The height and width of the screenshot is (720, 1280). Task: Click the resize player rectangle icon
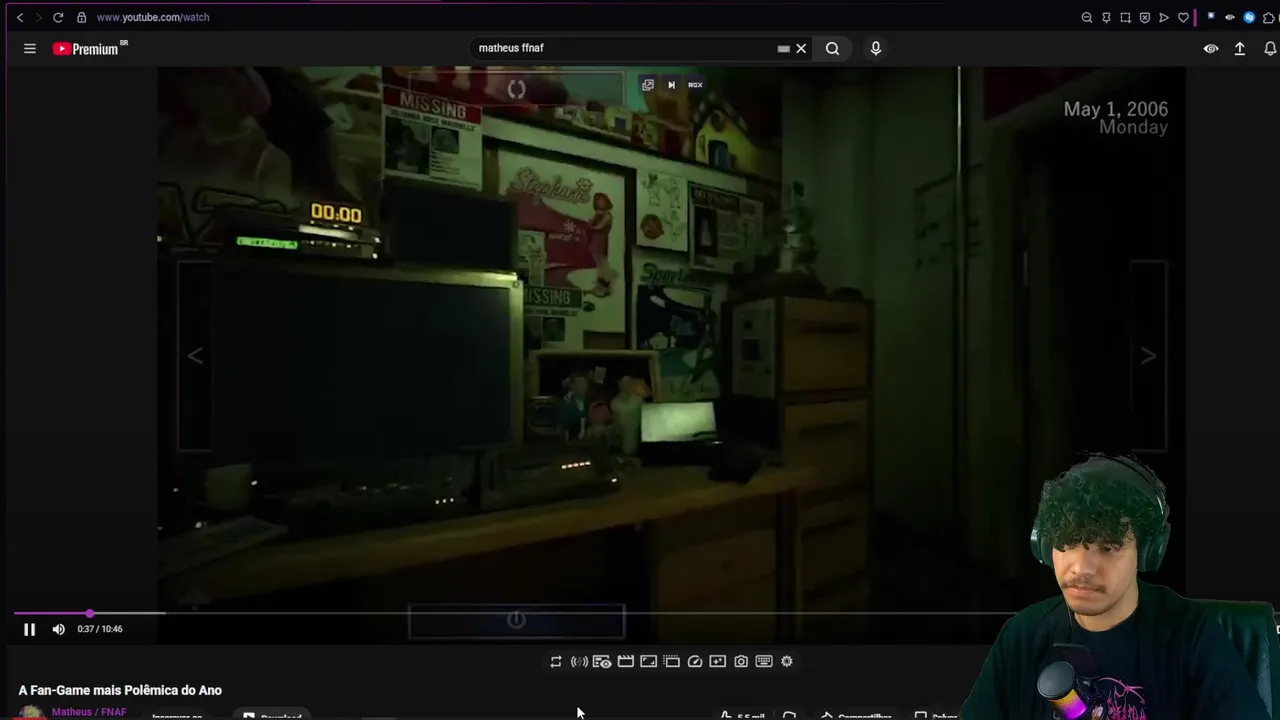click(648, 661)
